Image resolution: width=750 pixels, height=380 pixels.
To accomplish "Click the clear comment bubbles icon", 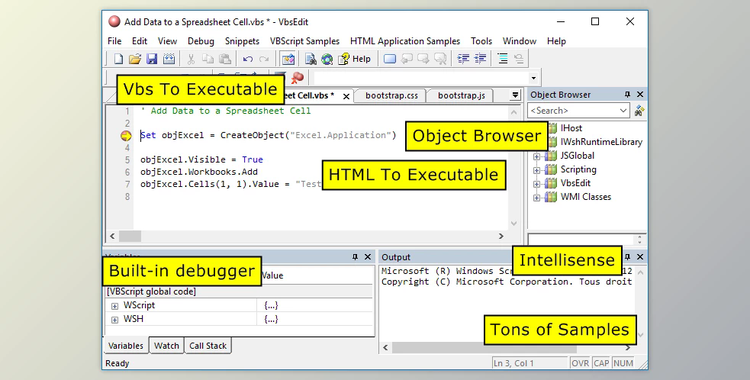I will tap(440, 59).
